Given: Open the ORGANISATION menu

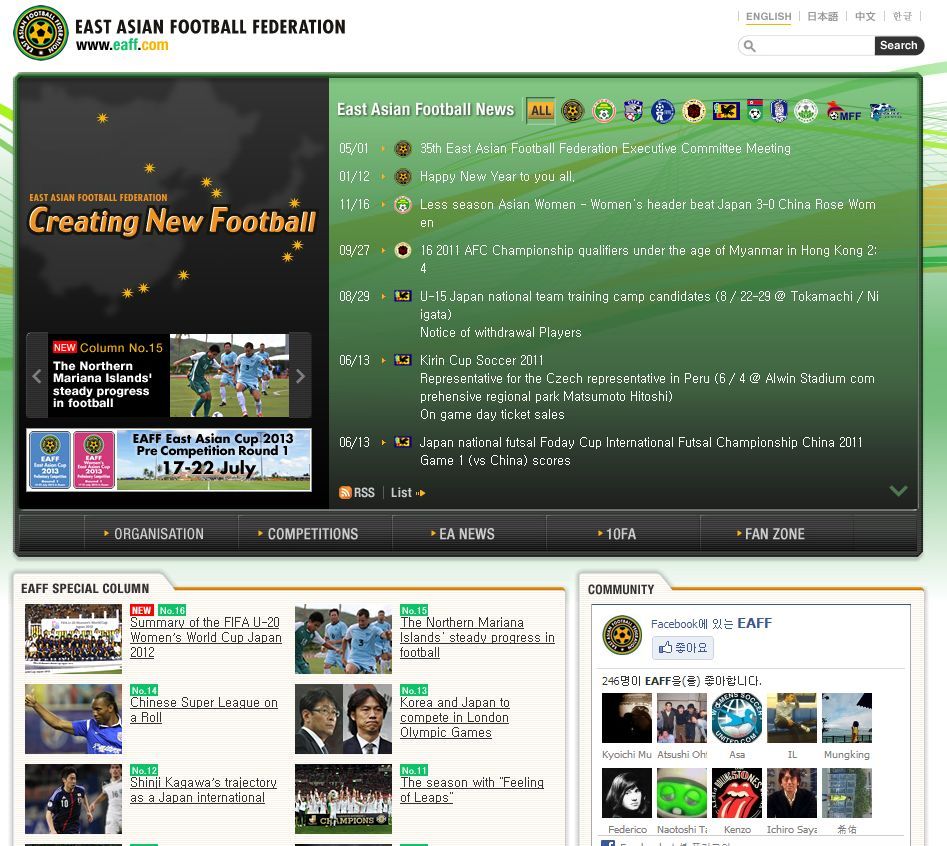Looking at the screenshot, I should coord(161,534).
